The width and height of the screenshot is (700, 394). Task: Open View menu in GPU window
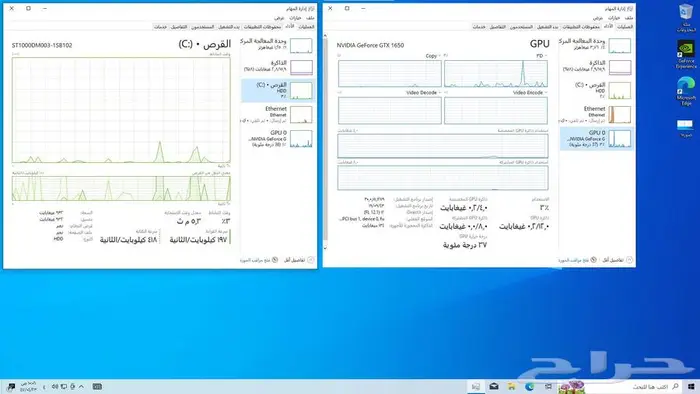pos(598,18)
